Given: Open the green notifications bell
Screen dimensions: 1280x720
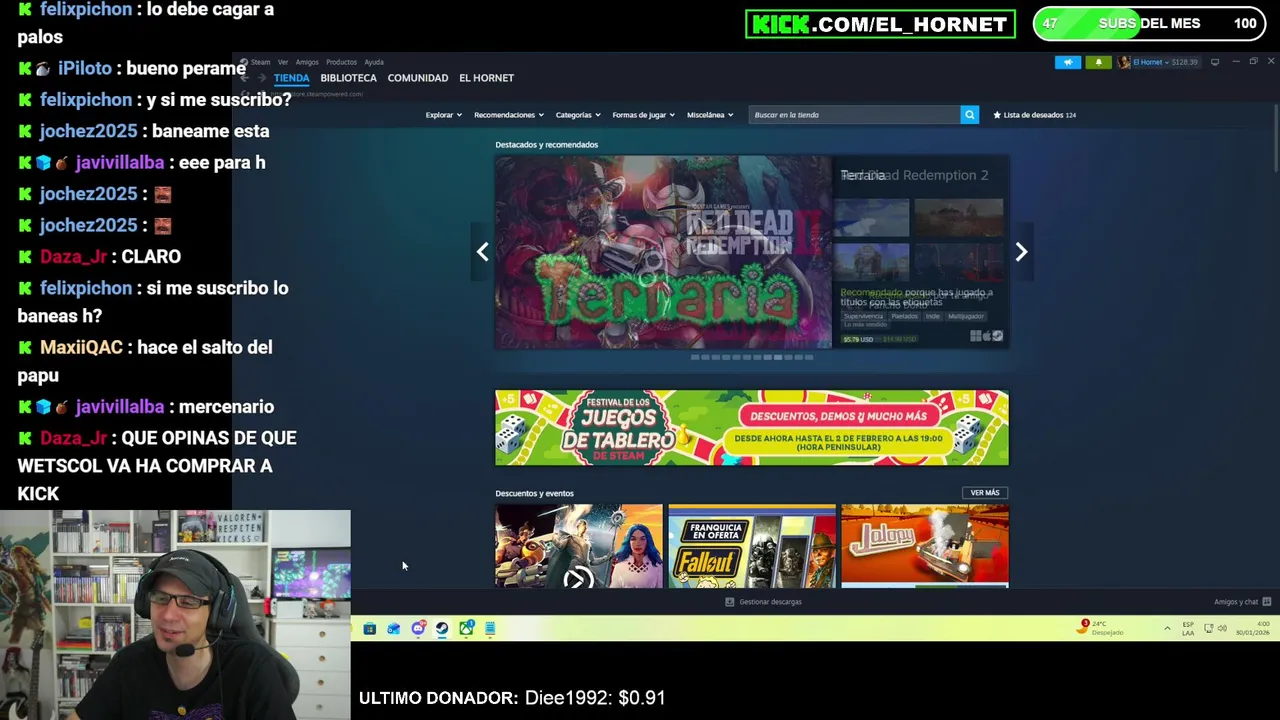Looking at the screenshot, I should (1098, 62).
